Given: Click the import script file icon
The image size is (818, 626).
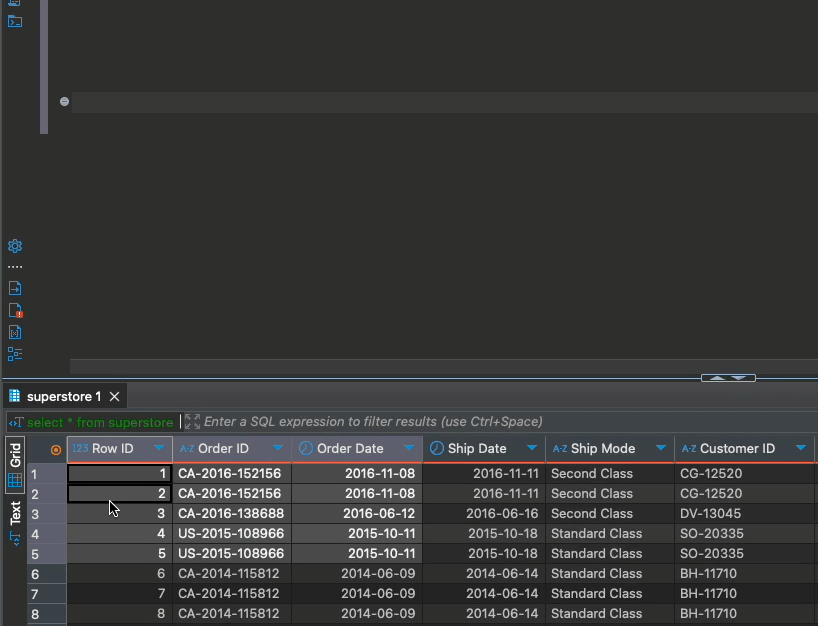Looking at the screenshot, I should coord(15,288).
